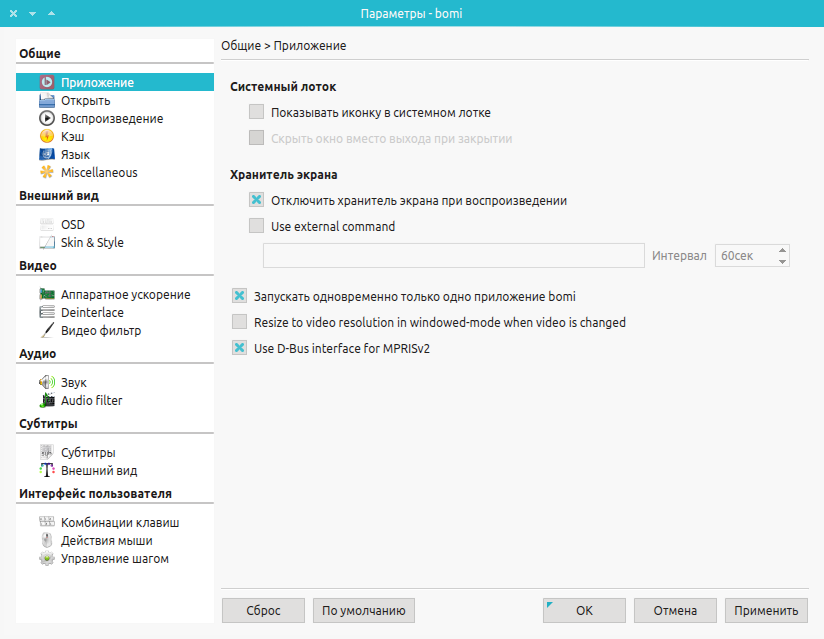Viewport: 824px width, 639px height.
Task: Click the OSD icon
Action: click(x=47, y=224)
